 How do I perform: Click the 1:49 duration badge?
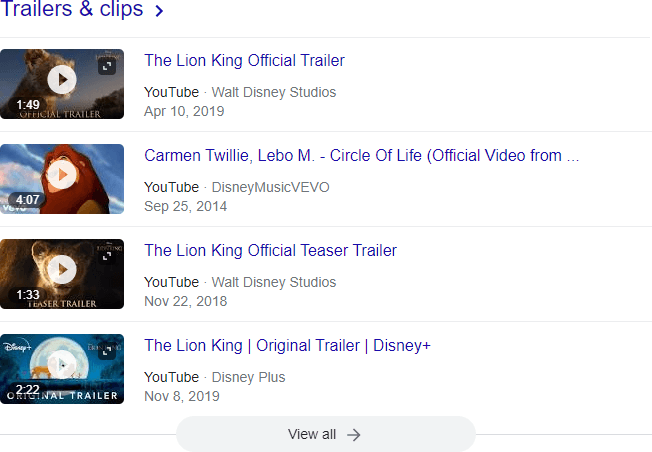(x=28, y=105)
